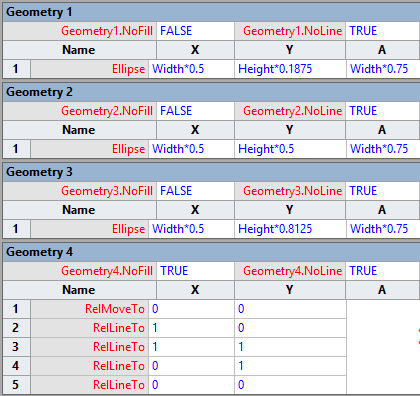The width and height of the screenshot is (420, 396).
Task: Click Geometry 1 Name column header
Action: pos(79,50)
